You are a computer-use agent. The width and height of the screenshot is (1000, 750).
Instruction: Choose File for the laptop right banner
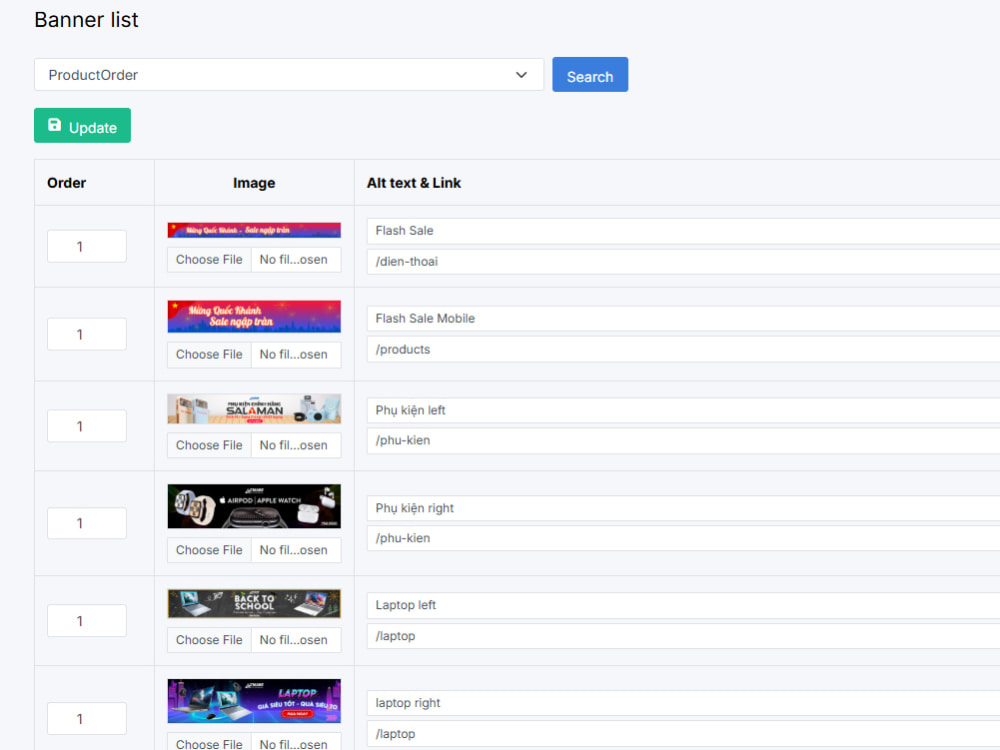(209, 742)
